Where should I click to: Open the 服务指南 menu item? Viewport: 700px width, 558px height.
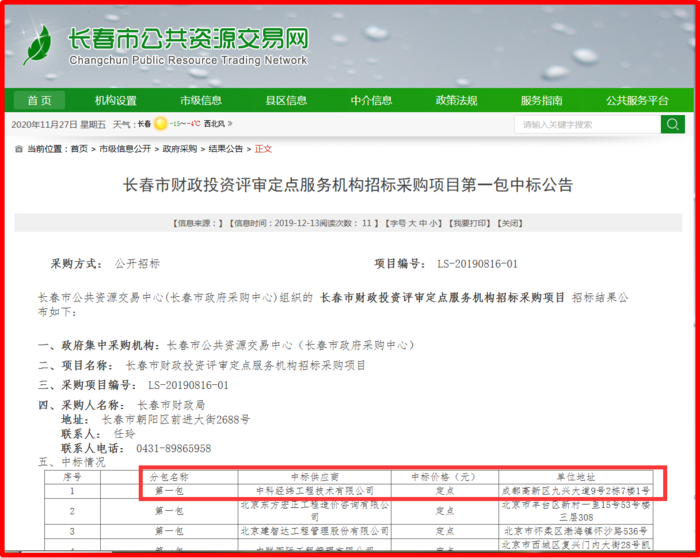542,100
